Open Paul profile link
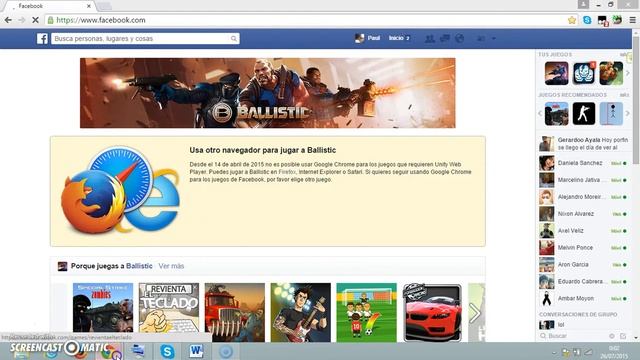Viewport: 640px width, 360px height. coord(367,38)
